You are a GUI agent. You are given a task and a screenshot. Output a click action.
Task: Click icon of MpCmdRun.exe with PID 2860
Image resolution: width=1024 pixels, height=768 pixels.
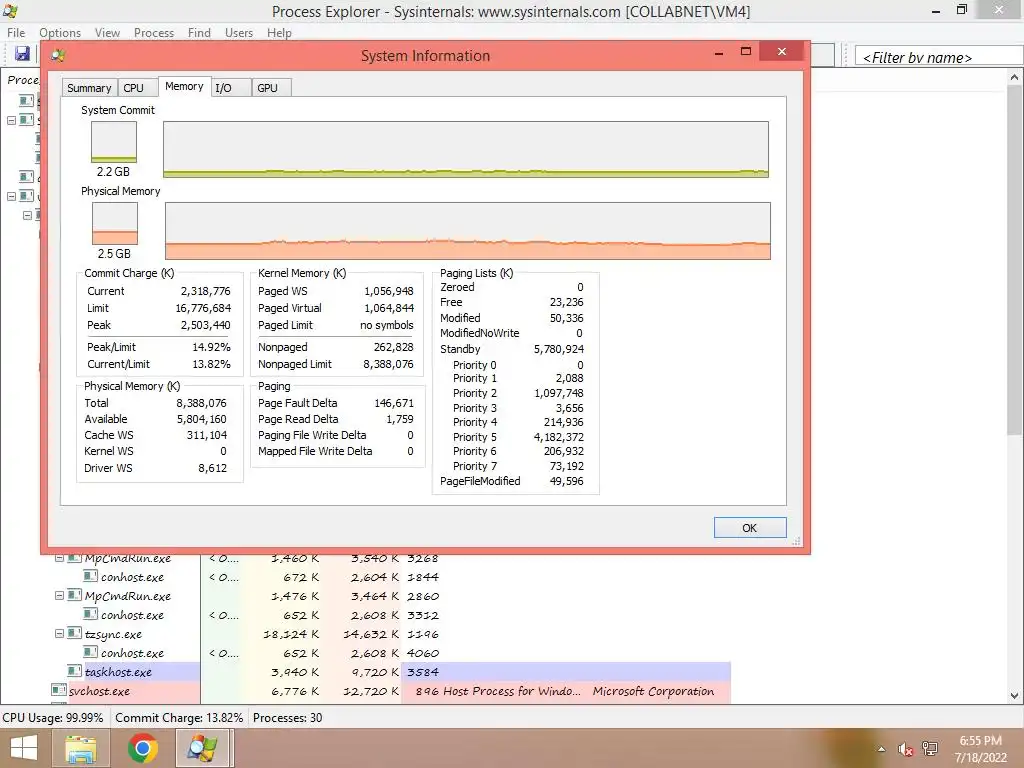coord(74,596)
